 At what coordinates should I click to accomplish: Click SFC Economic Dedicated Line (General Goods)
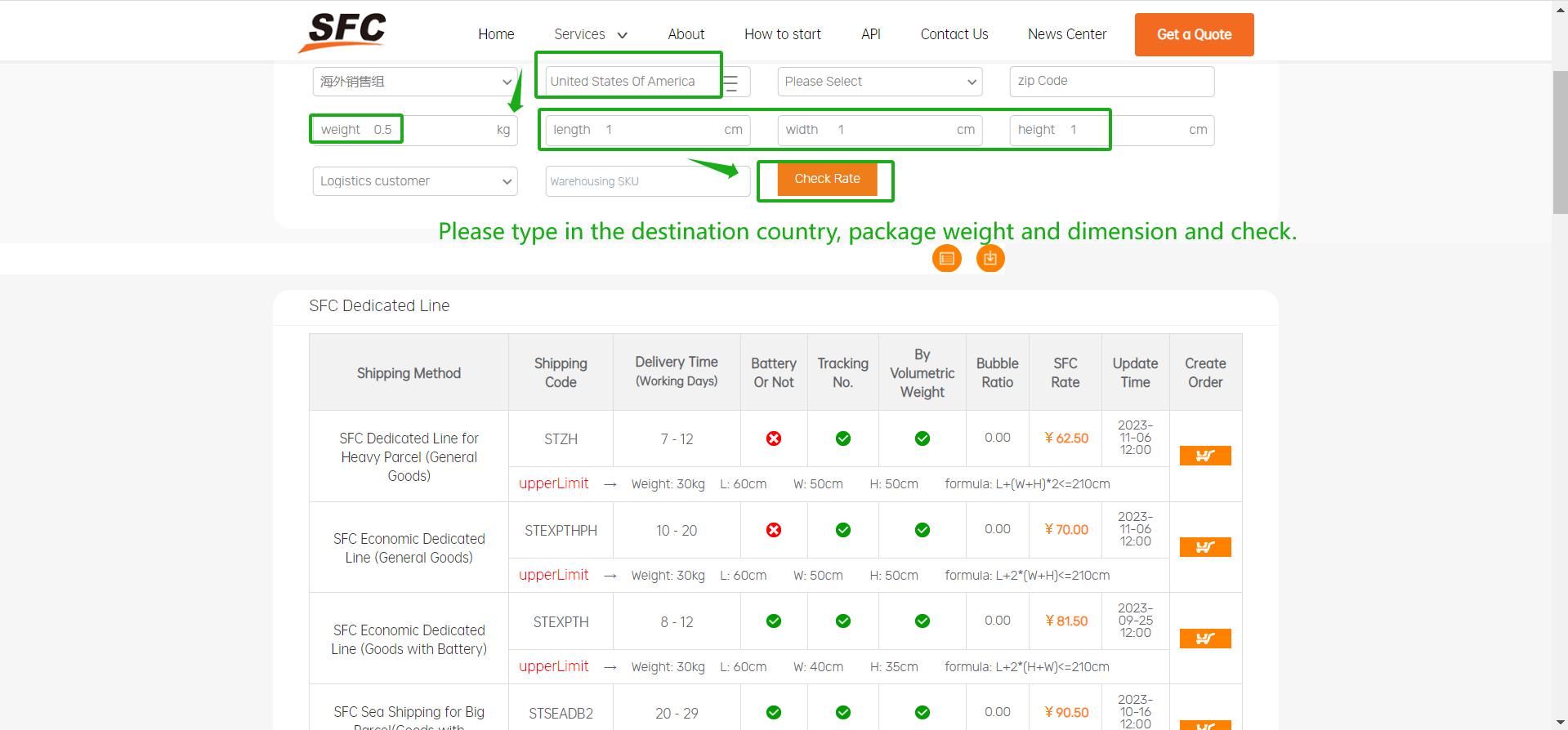409,549
